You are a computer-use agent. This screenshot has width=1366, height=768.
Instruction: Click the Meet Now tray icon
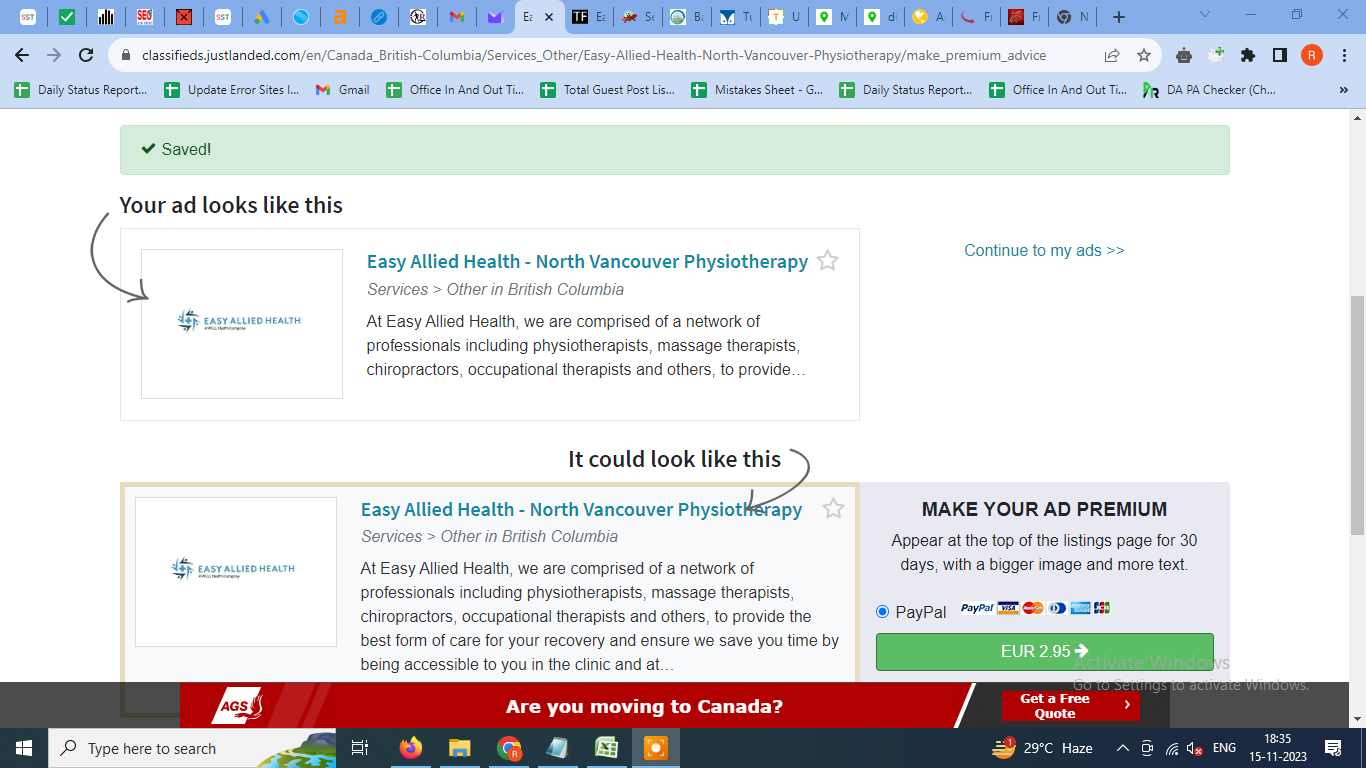(1147, 748)
